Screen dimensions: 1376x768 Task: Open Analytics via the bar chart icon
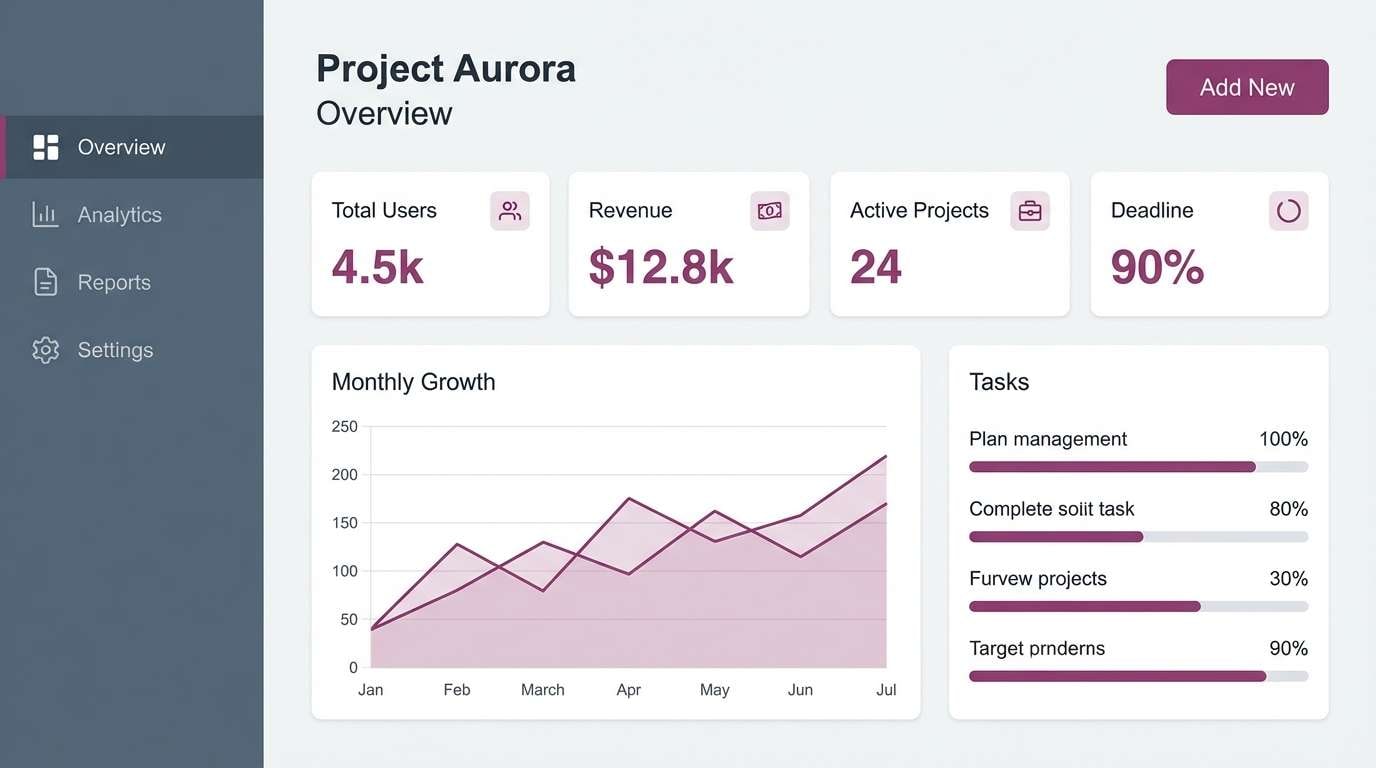(45, 214)
